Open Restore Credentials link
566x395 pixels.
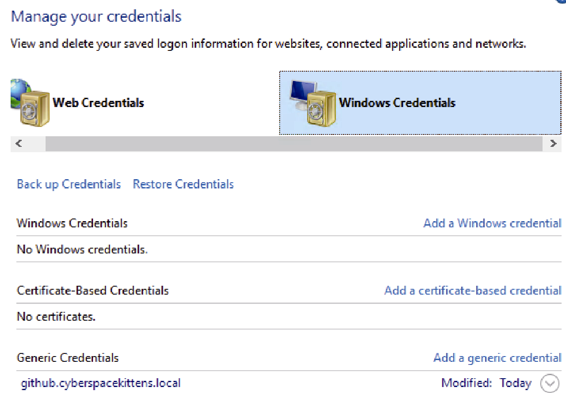(x=183, y=184)
